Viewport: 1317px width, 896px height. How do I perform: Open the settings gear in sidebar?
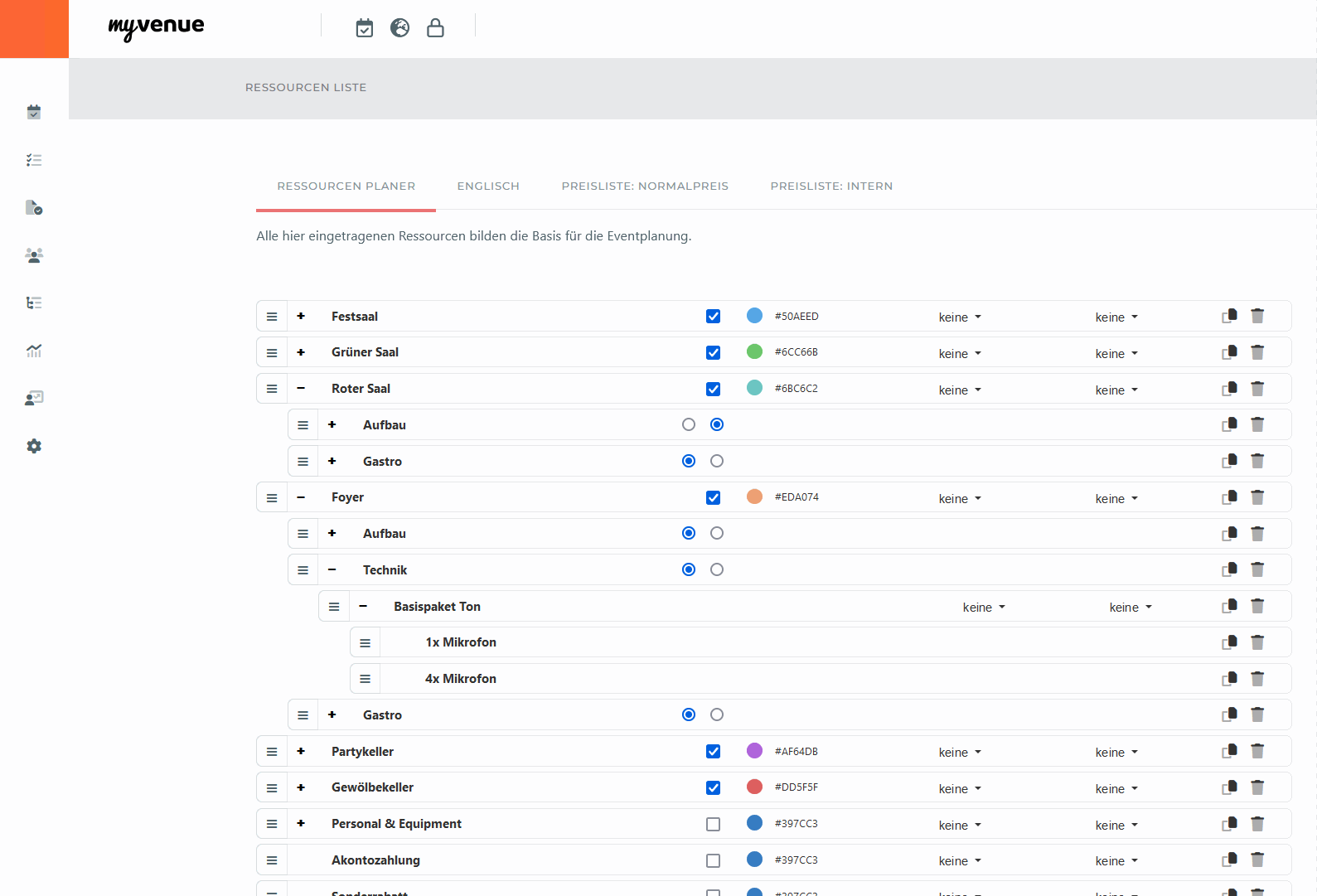coord(34,446)
